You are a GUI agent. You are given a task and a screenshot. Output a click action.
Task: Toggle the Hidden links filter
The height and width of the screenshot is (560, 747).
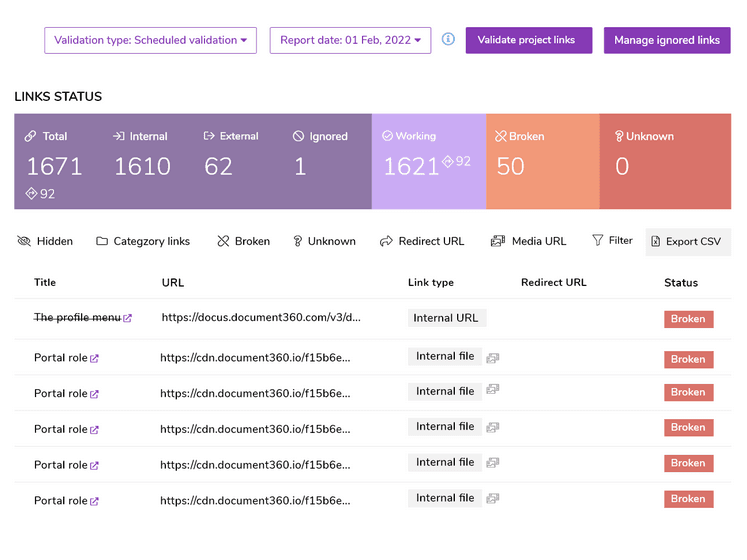click(45, 241)
